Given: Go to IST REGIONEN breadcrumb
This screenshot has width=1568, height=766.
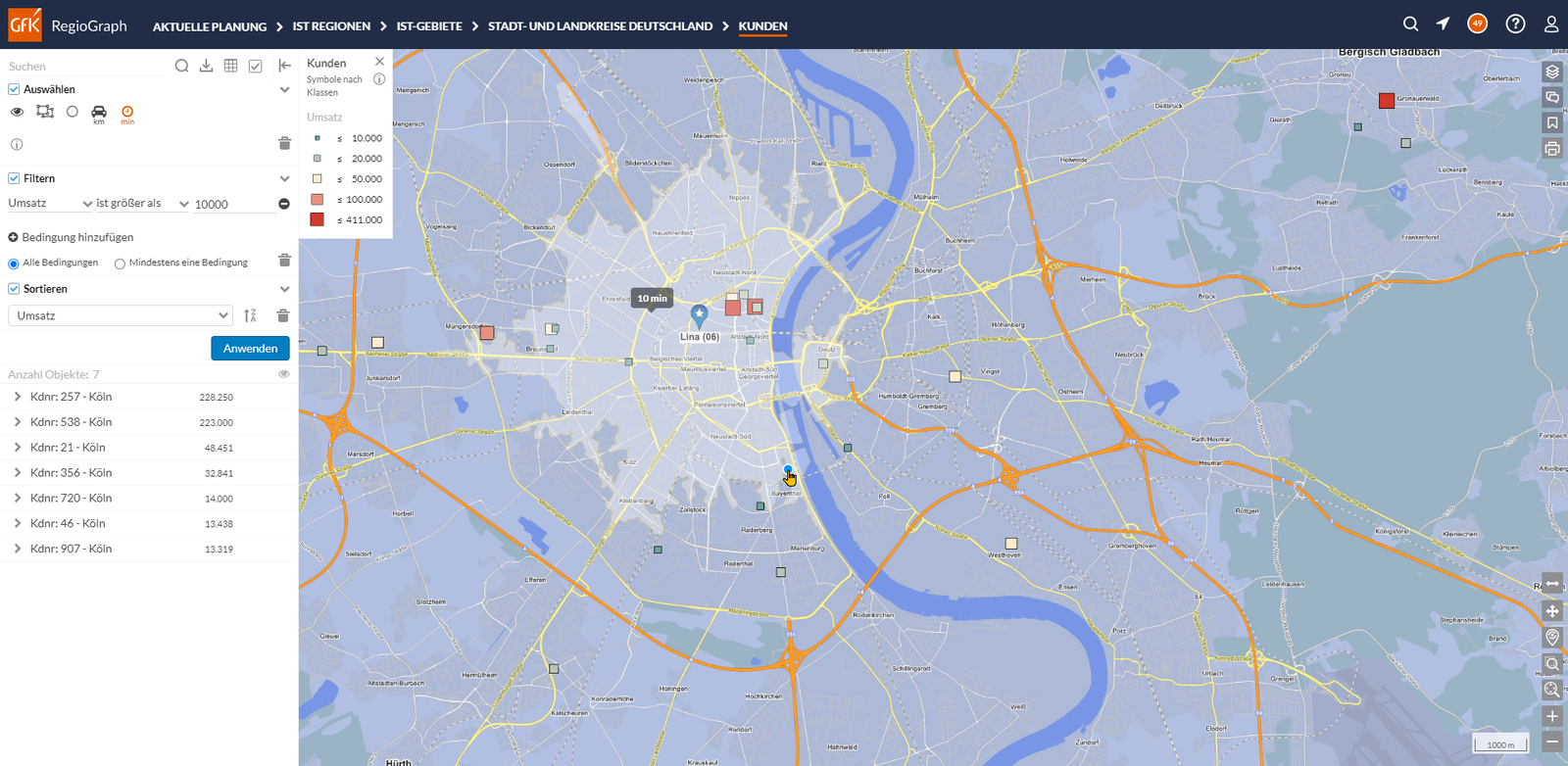Looking at the screenshot, I should click(x=331, y=26).
